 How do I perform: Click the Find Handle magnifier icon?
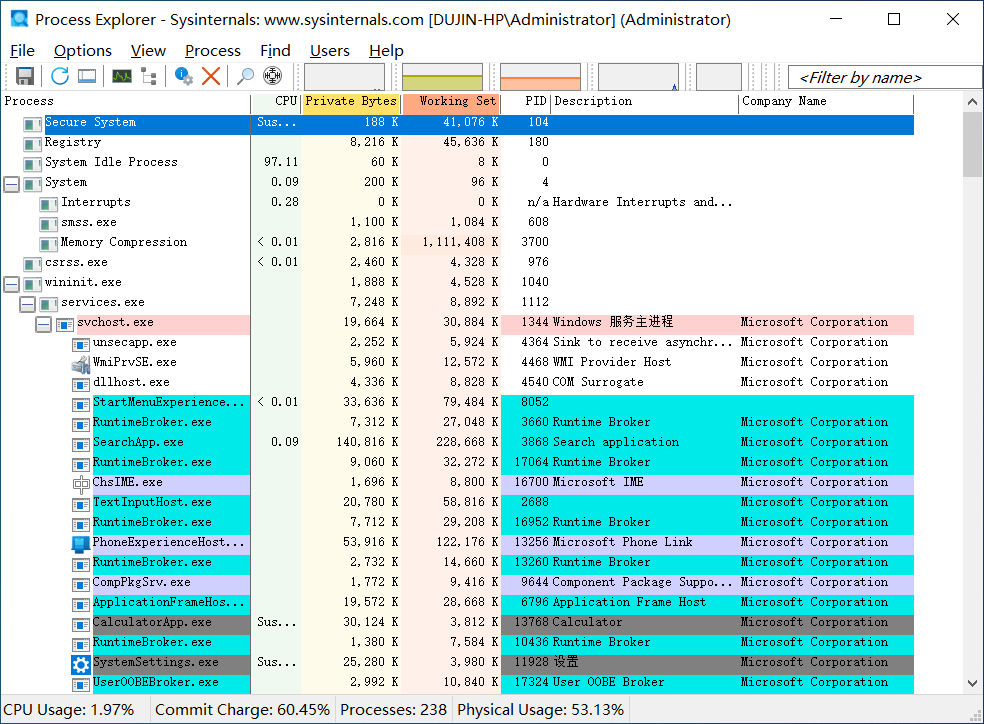click(242, 76)
